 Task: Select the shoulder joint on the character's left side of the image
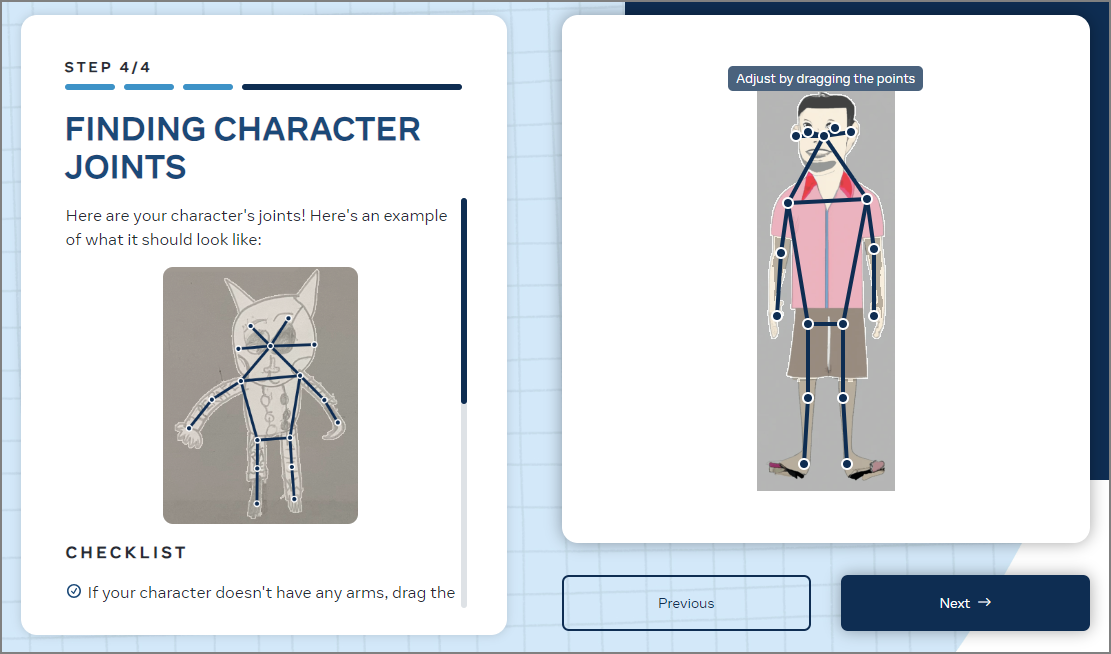tap(788, 203)
